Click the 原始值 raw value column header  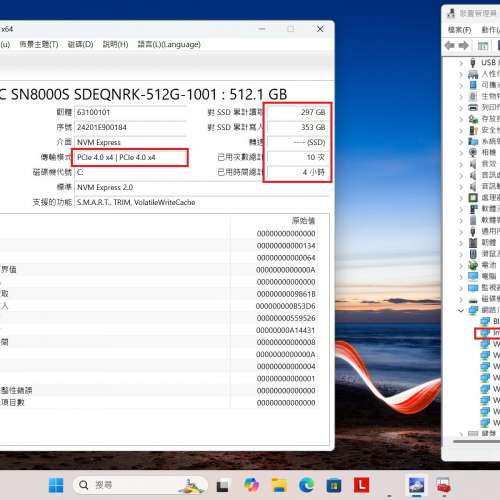(x=304, y=221)
